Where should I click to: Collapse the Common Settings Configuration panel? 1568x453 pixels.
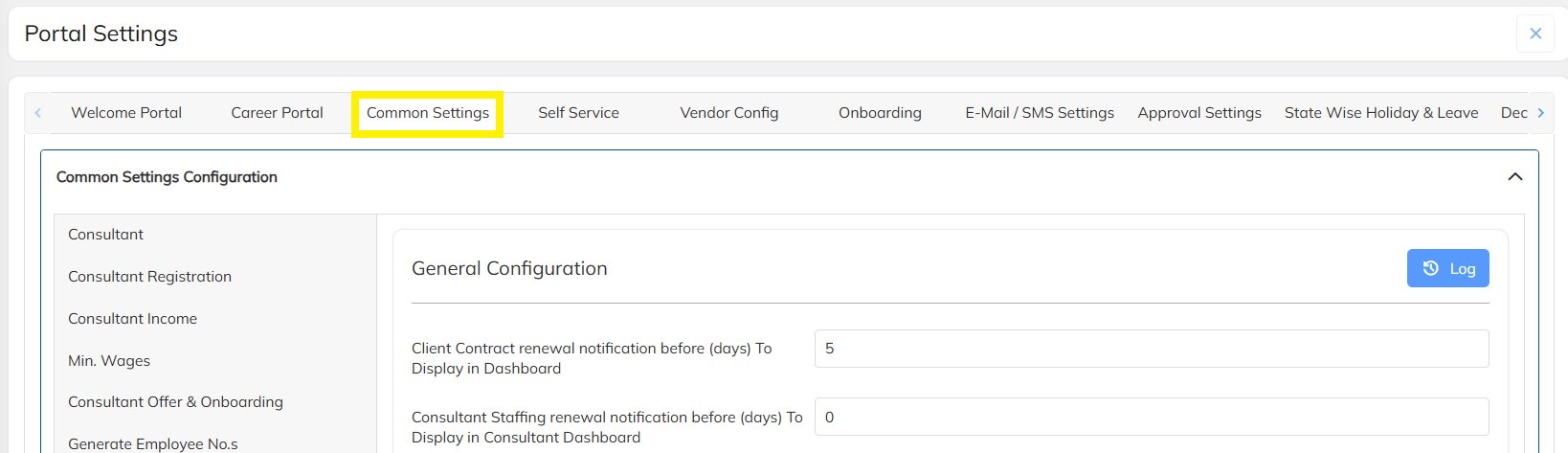point(1514,177)
